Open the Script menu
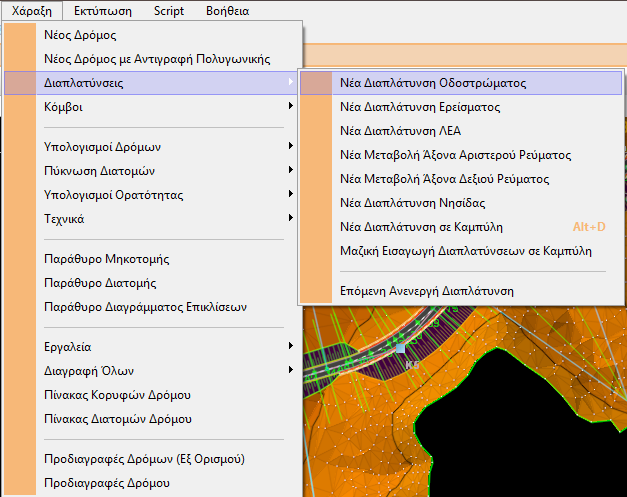The image size is (627, 497). point(169,11)
